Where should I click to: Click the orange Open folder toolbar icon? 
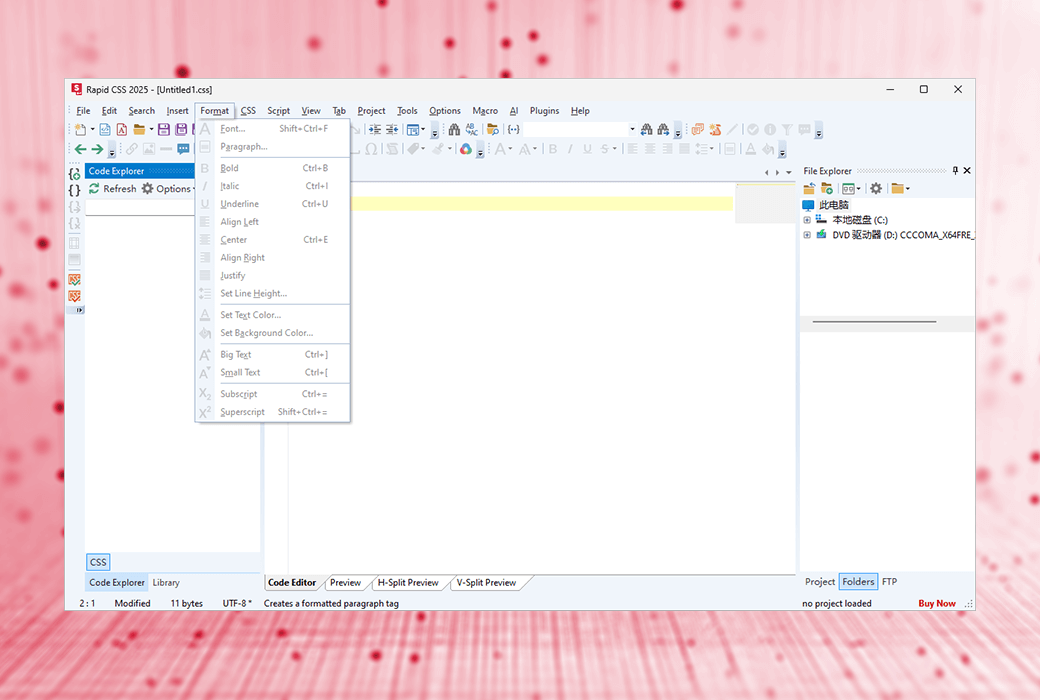(139, 129)
